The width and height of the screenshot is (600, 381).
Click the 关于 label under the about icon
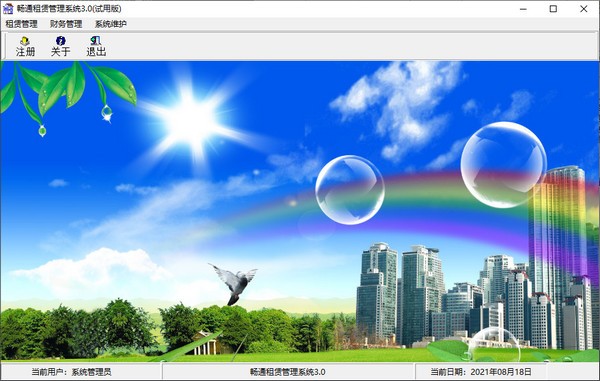pyautogui.click(x=60, y=51)
